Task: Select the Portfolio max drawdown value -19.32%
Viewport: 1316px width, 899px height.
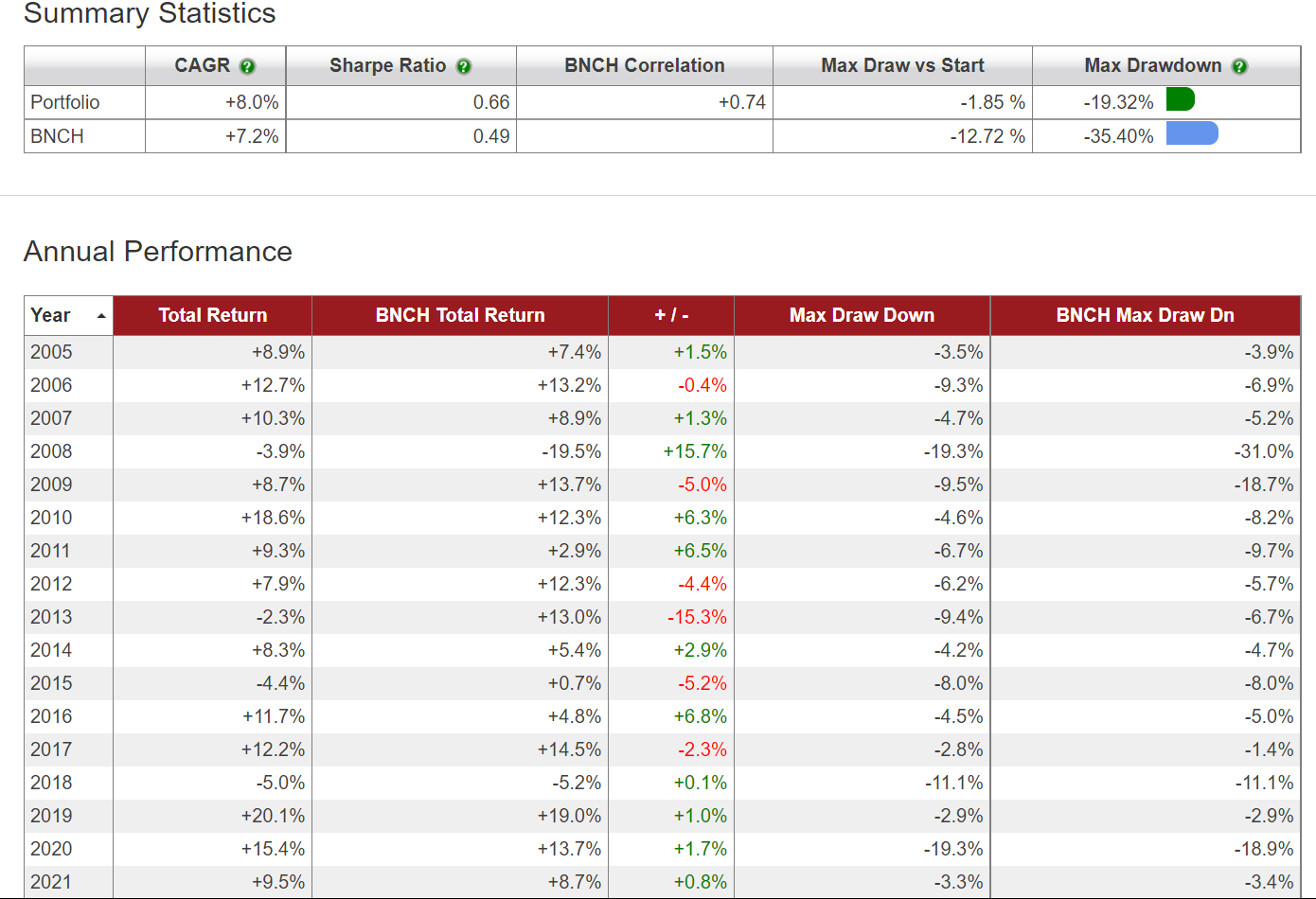Action: coord(1119,102)
